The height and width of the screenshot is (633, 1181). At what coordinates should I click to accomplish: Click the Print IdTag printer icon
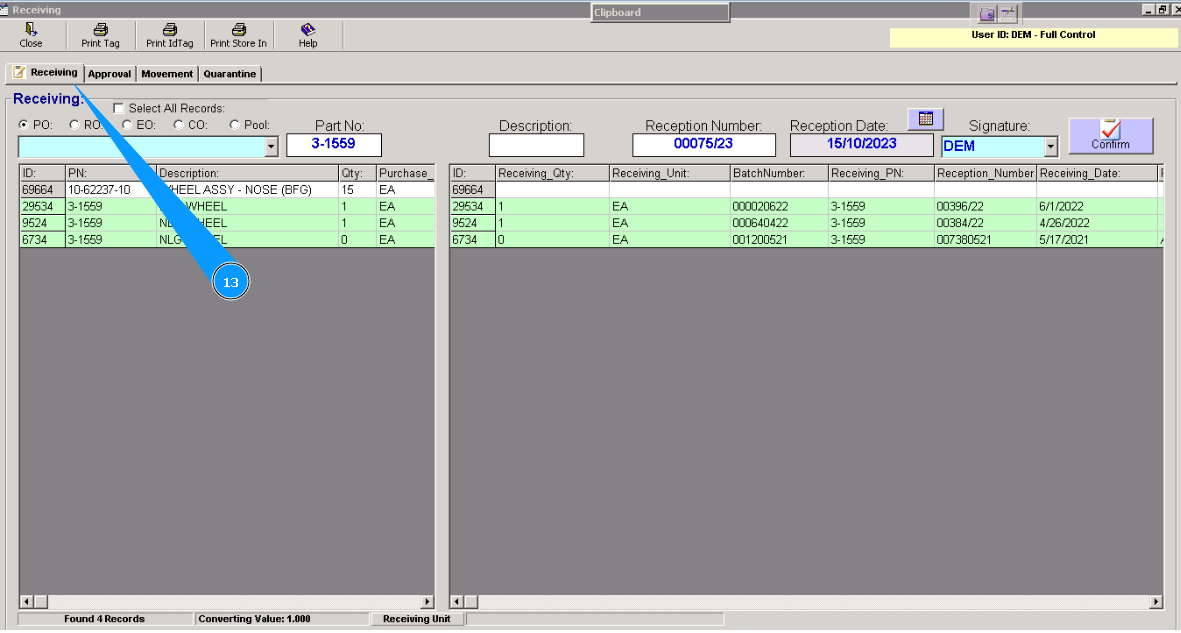tap(169, 29)
